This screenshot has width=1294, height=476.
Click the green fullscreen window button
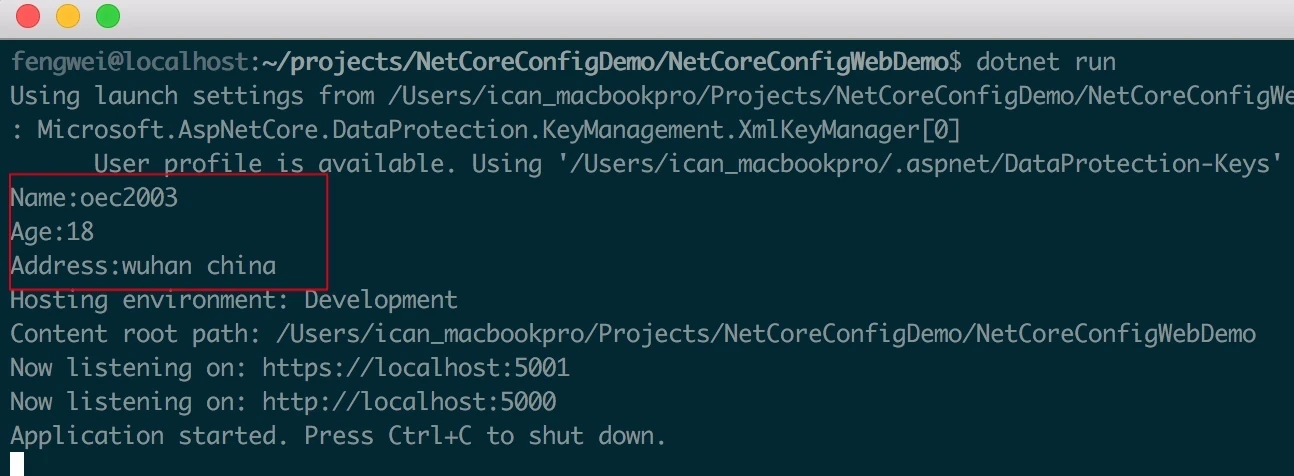coord(107,16)
